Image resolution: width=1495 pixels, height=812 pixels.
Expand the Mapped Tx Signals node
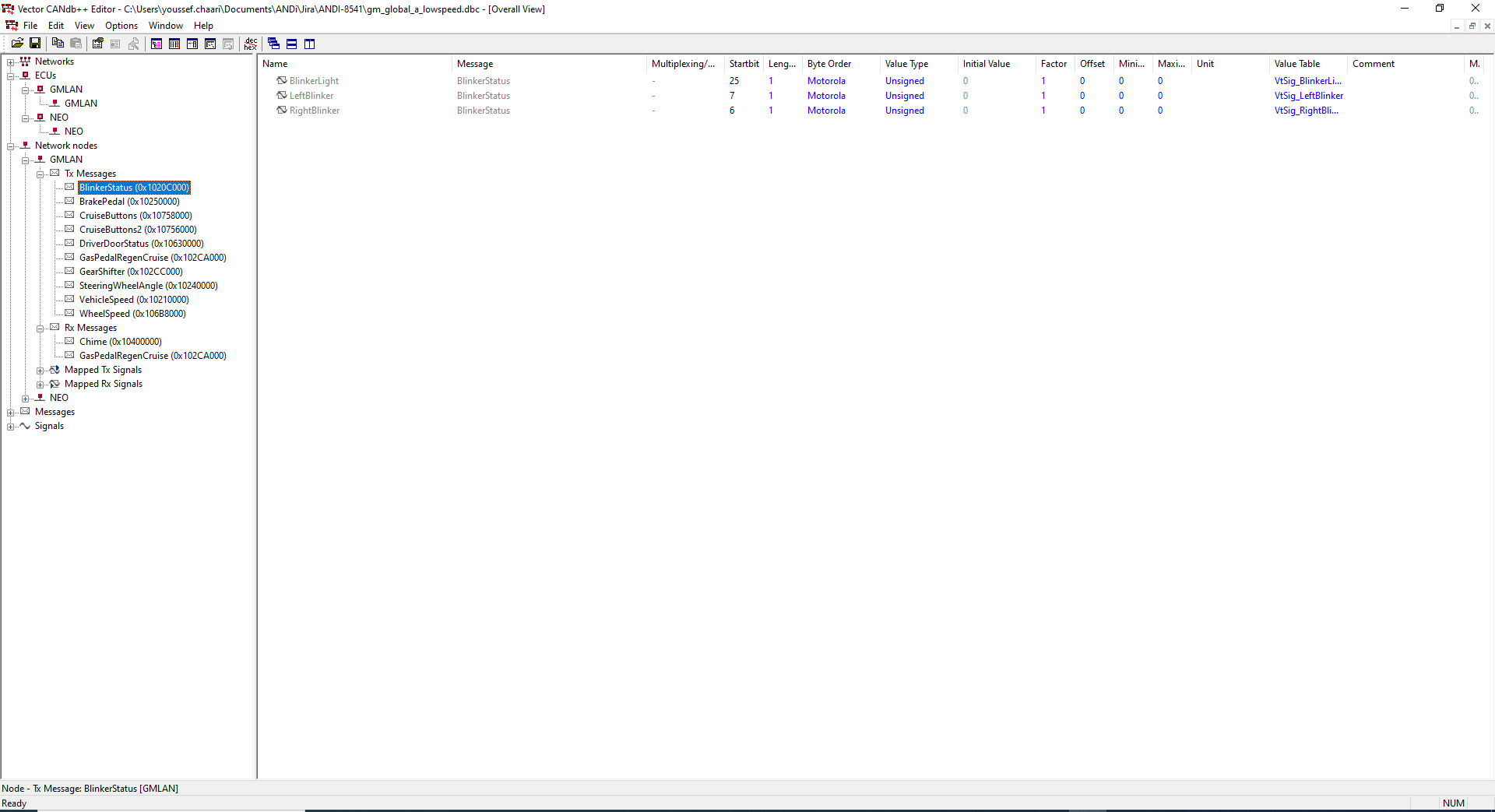click(40, 370)
